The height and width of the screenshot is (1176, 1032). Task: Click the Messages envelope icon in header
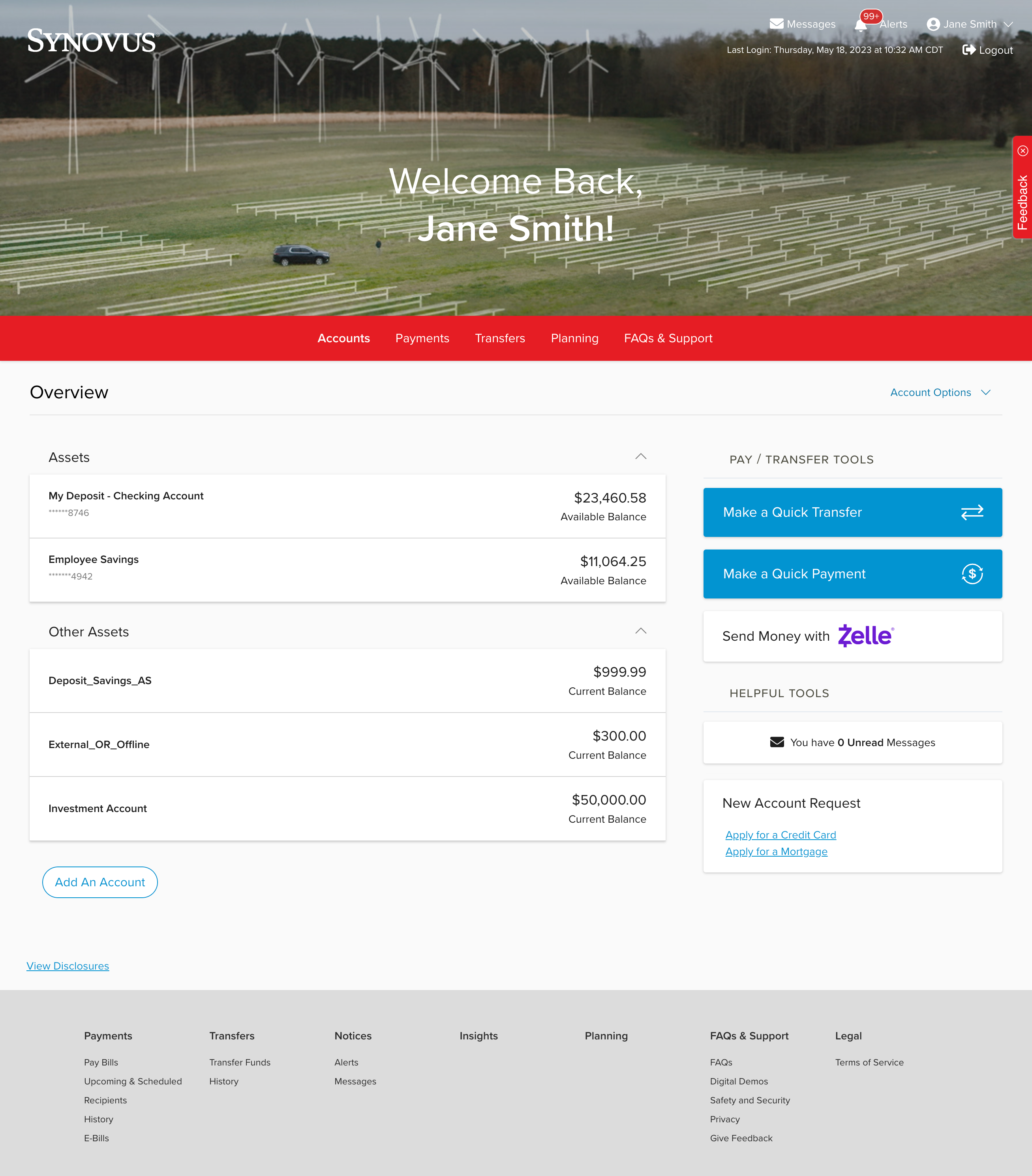pyautogui.click(x=776, y=24)
